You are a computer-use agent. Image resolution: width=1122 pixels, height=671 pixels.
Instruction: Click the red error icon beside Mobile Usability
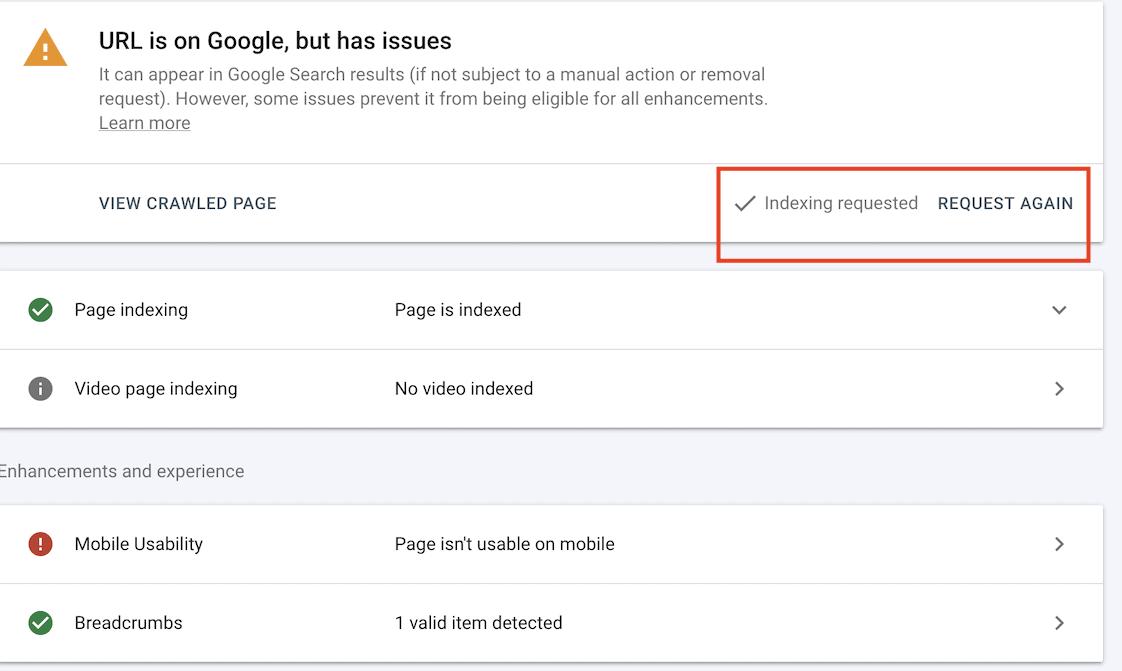[41, 544]
